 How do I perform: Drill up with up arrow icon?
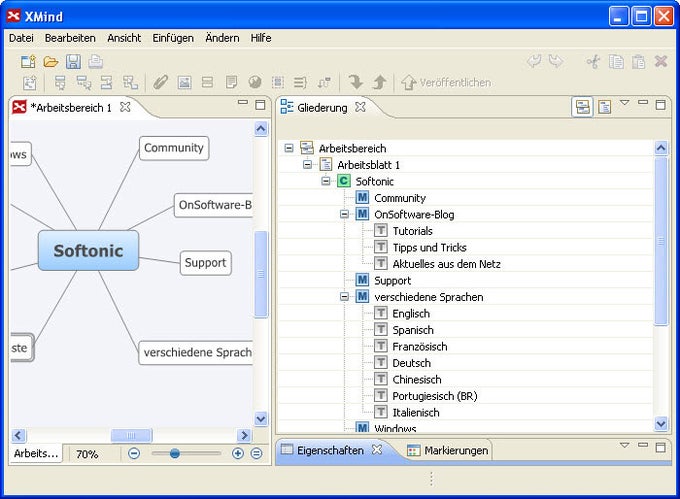pos(379,82)
